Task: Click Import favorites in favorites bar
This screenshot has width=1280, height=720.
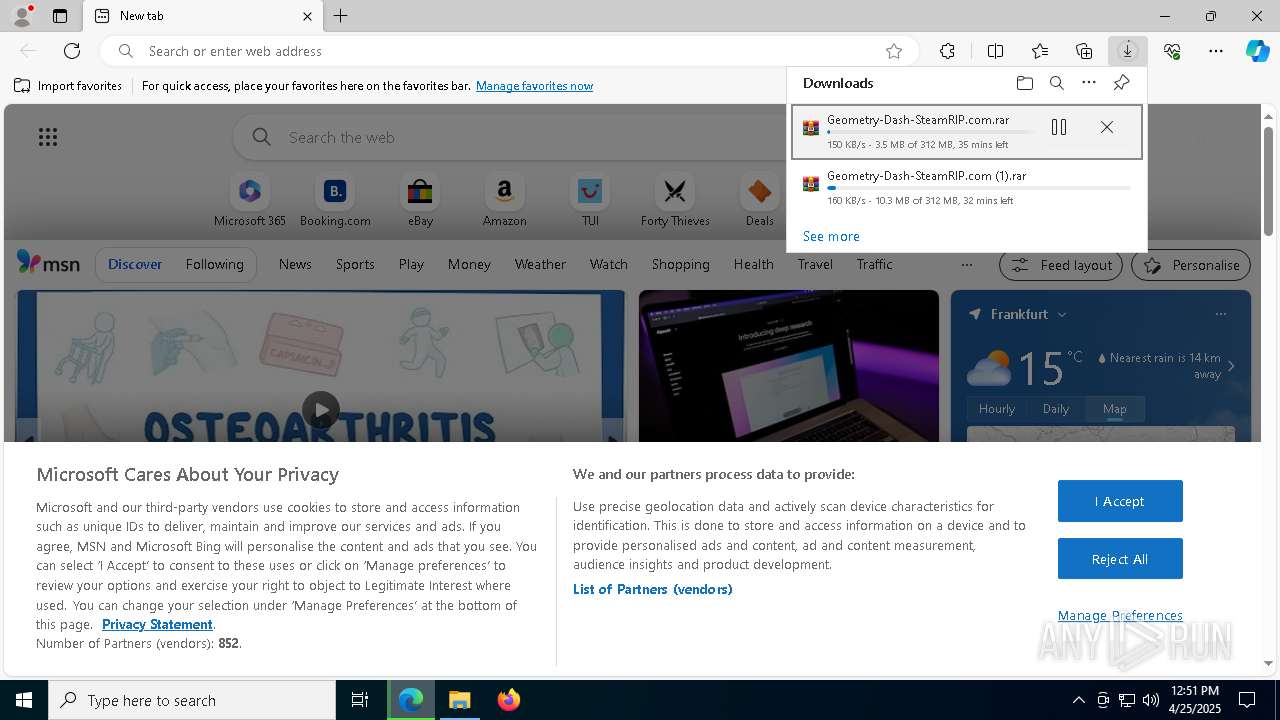Action: point(68,86)
